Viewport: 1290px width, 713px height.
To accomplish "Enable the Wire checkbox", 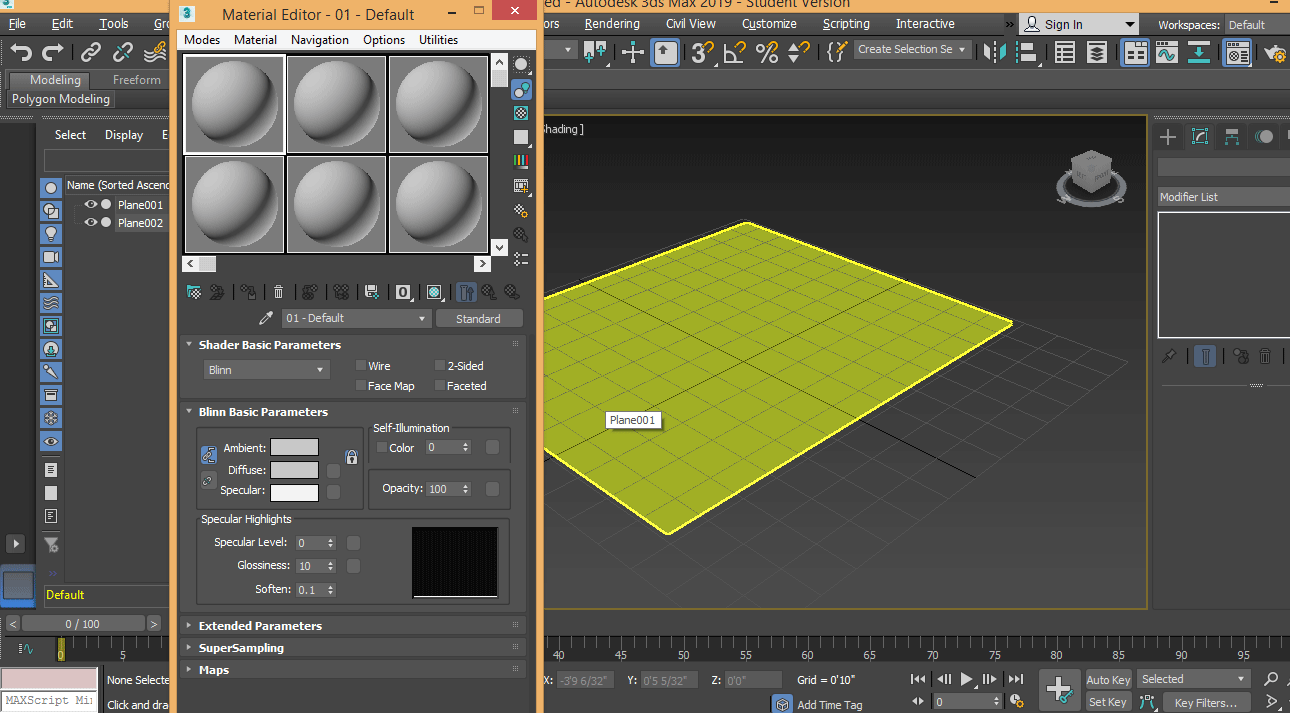I will point(362,366).
